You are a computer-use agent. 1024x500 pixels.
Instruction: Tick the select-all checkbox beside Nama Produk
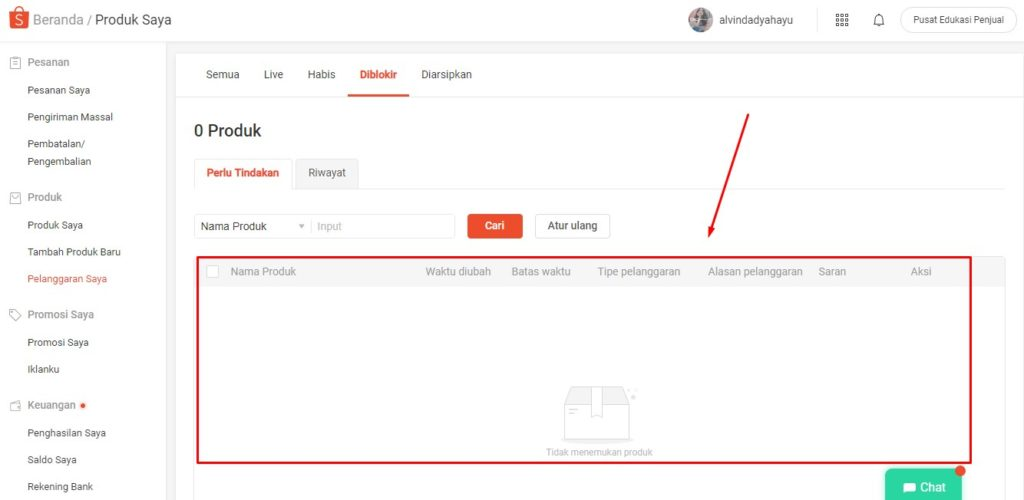(212, 272)
